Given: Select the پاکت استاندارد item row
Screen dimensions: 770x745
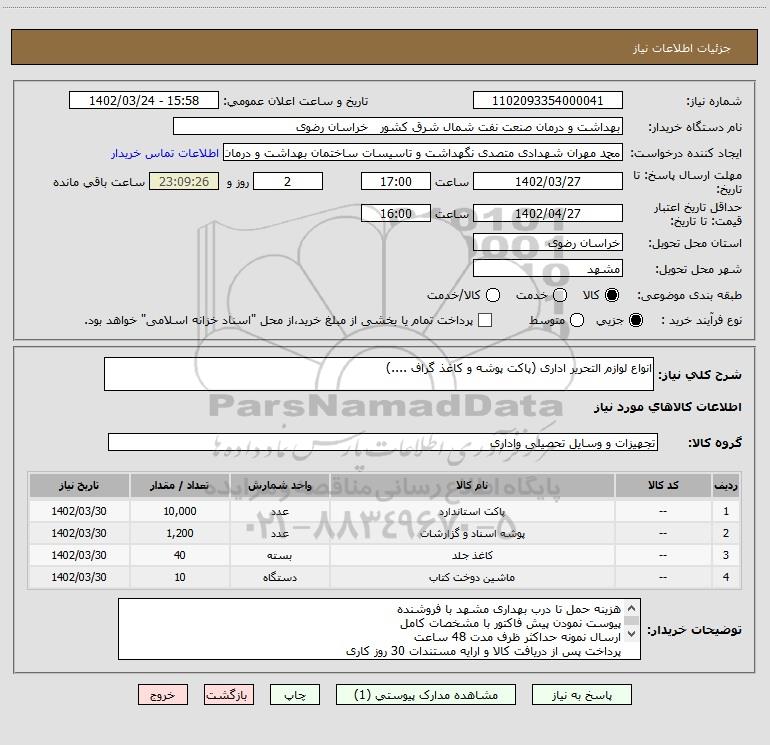Looking at the screenshot, I should 385,511.
